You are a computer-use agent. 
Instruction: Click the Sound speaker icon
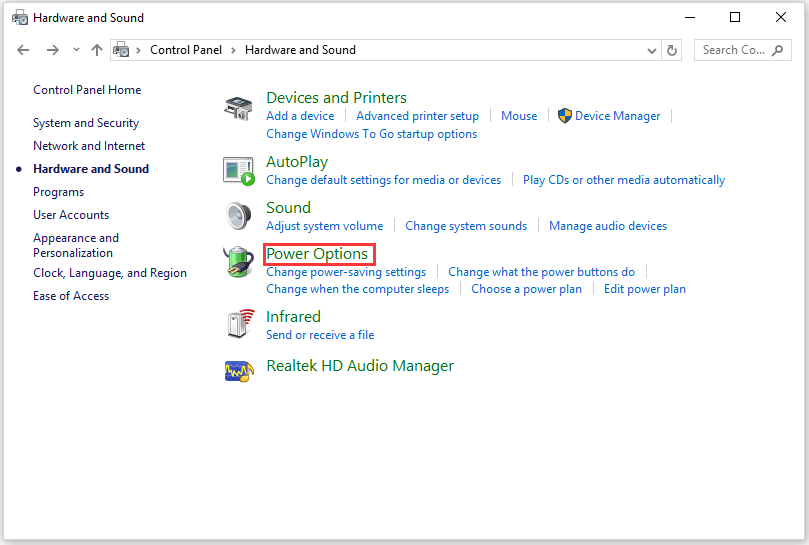point(238,216)
